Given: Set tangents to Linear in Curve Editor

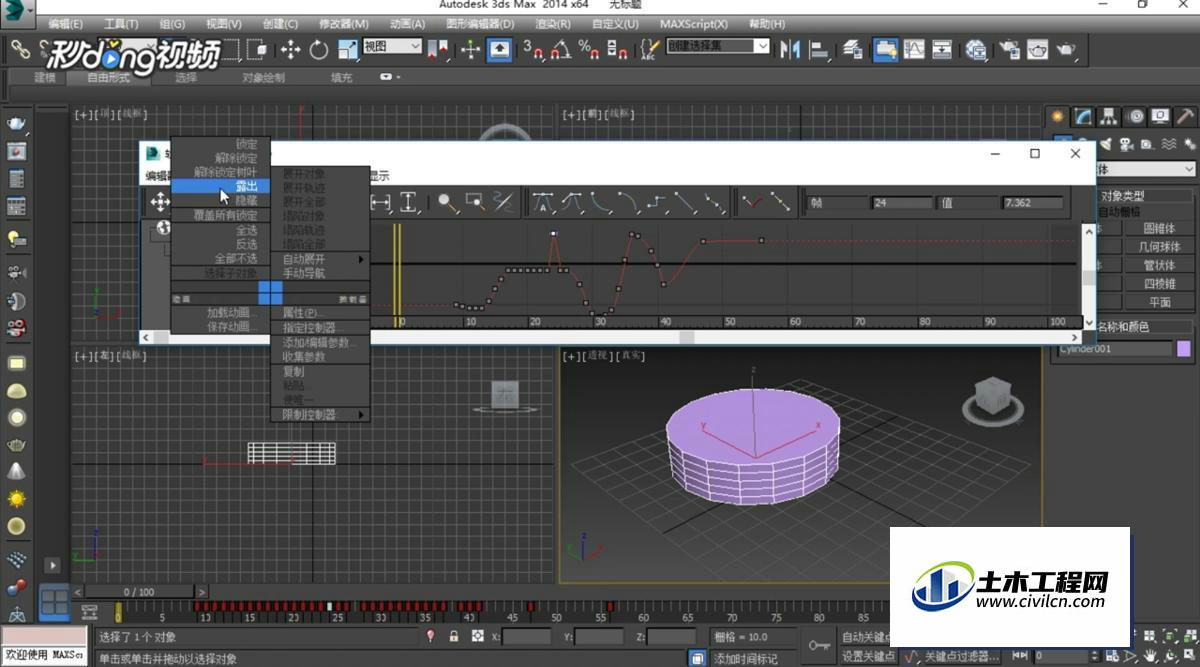Looking at the screenshot, I should 685,203.
